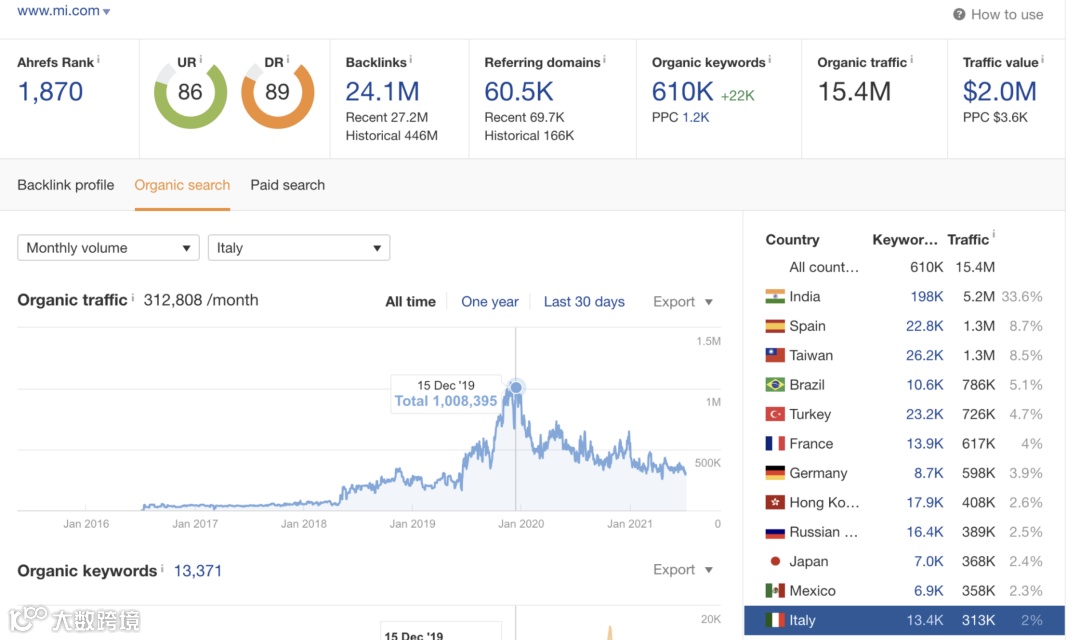Click the Organic traffic header info icon

(911, 60)
